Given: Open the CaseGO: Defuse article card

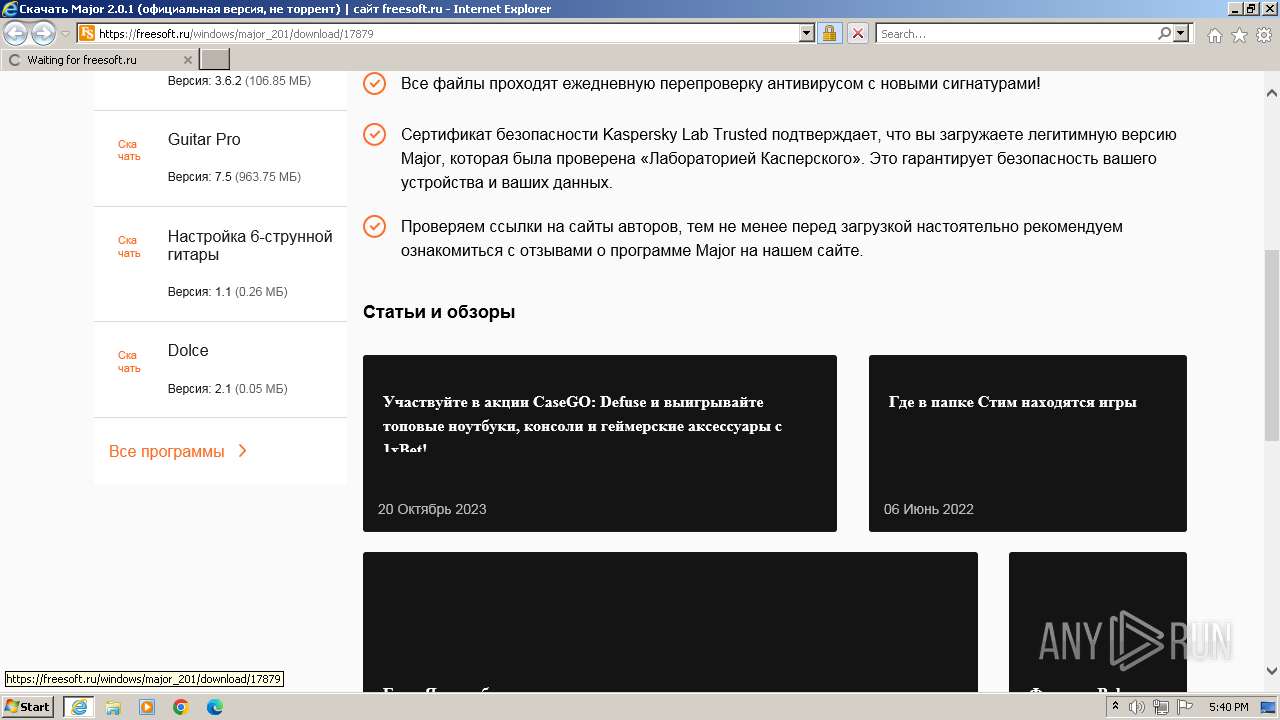Looking at the screenshot, I should click(600, 443).
